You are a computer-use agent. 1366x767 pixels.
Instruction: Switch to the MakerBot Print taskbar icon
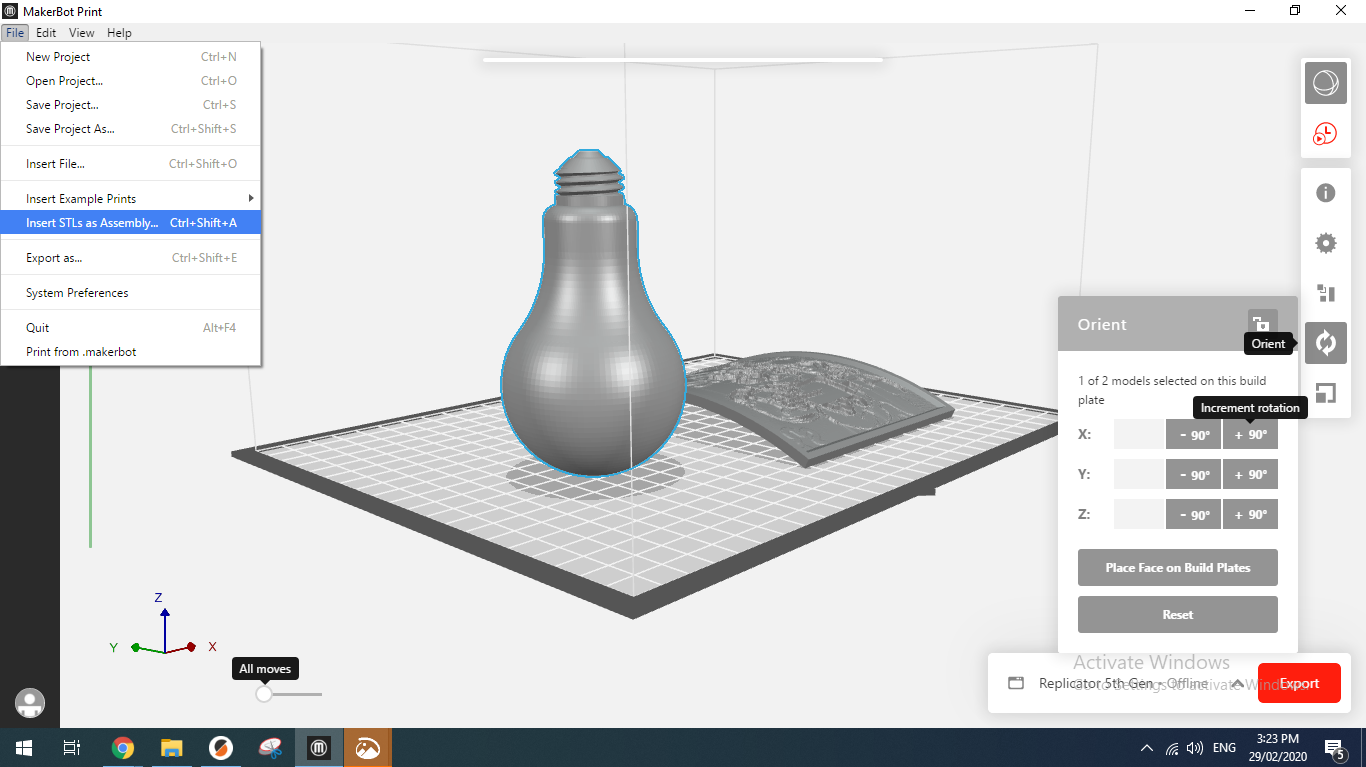point(319,748)
